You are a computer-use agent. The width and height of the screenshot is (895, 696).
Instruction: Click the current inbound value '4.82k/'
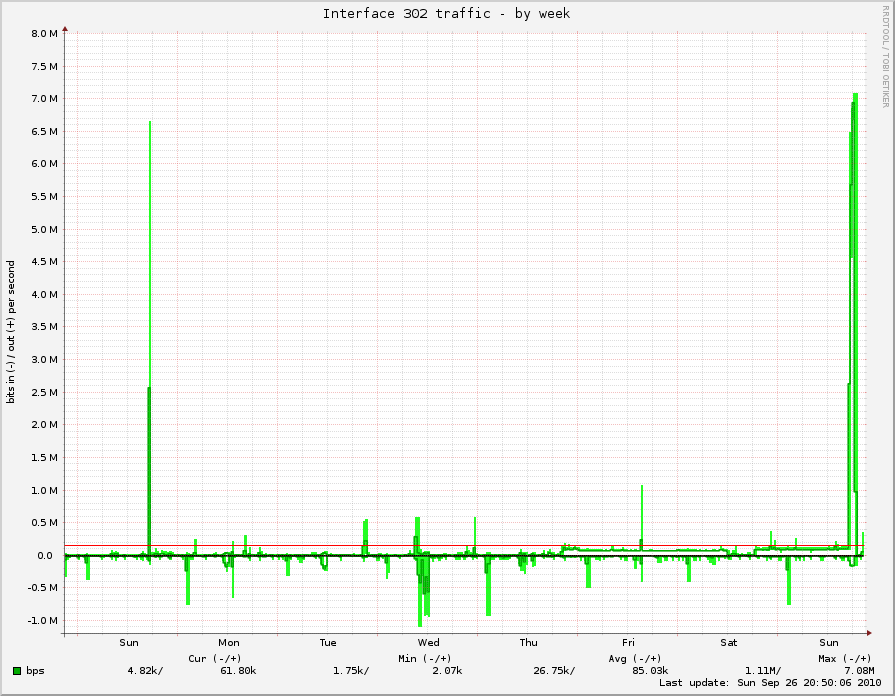click(x=145, y=670)
